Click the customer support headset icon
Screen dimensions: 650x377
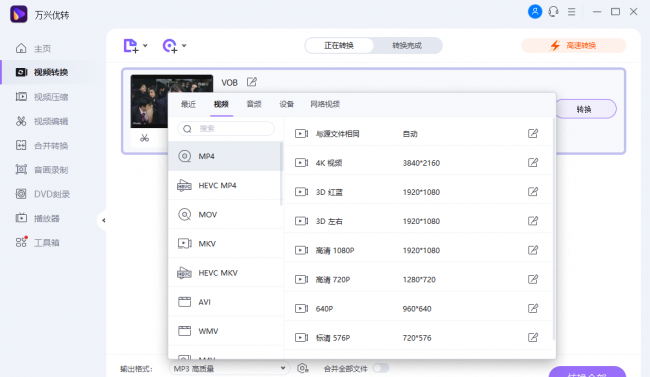(553, 12)
